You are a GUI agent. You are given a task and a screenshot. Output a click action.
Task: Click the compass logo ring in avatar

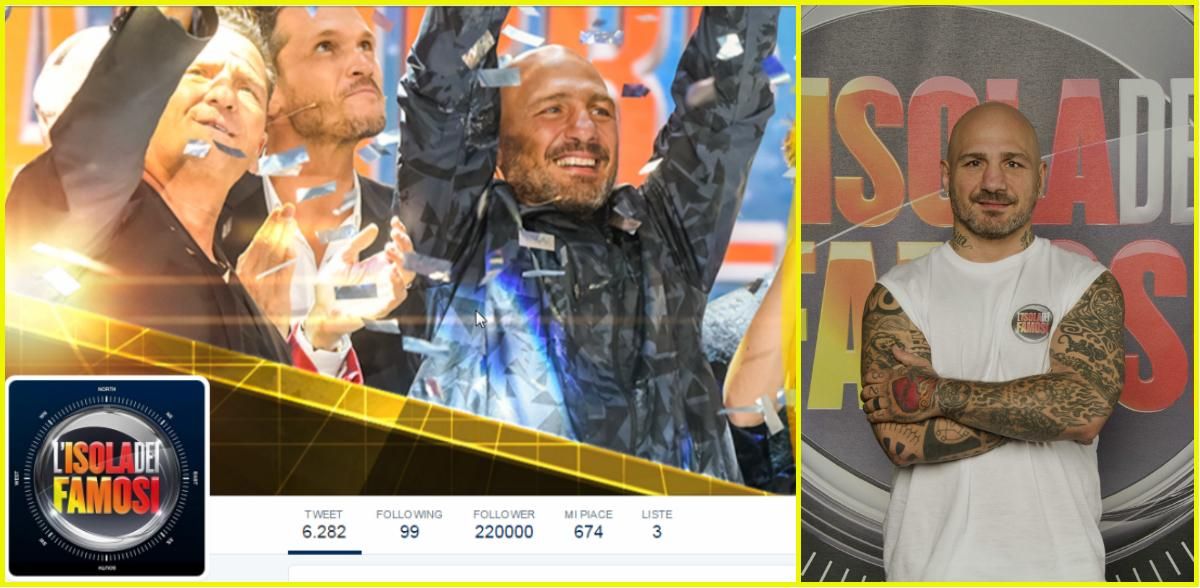click(106, 475)
